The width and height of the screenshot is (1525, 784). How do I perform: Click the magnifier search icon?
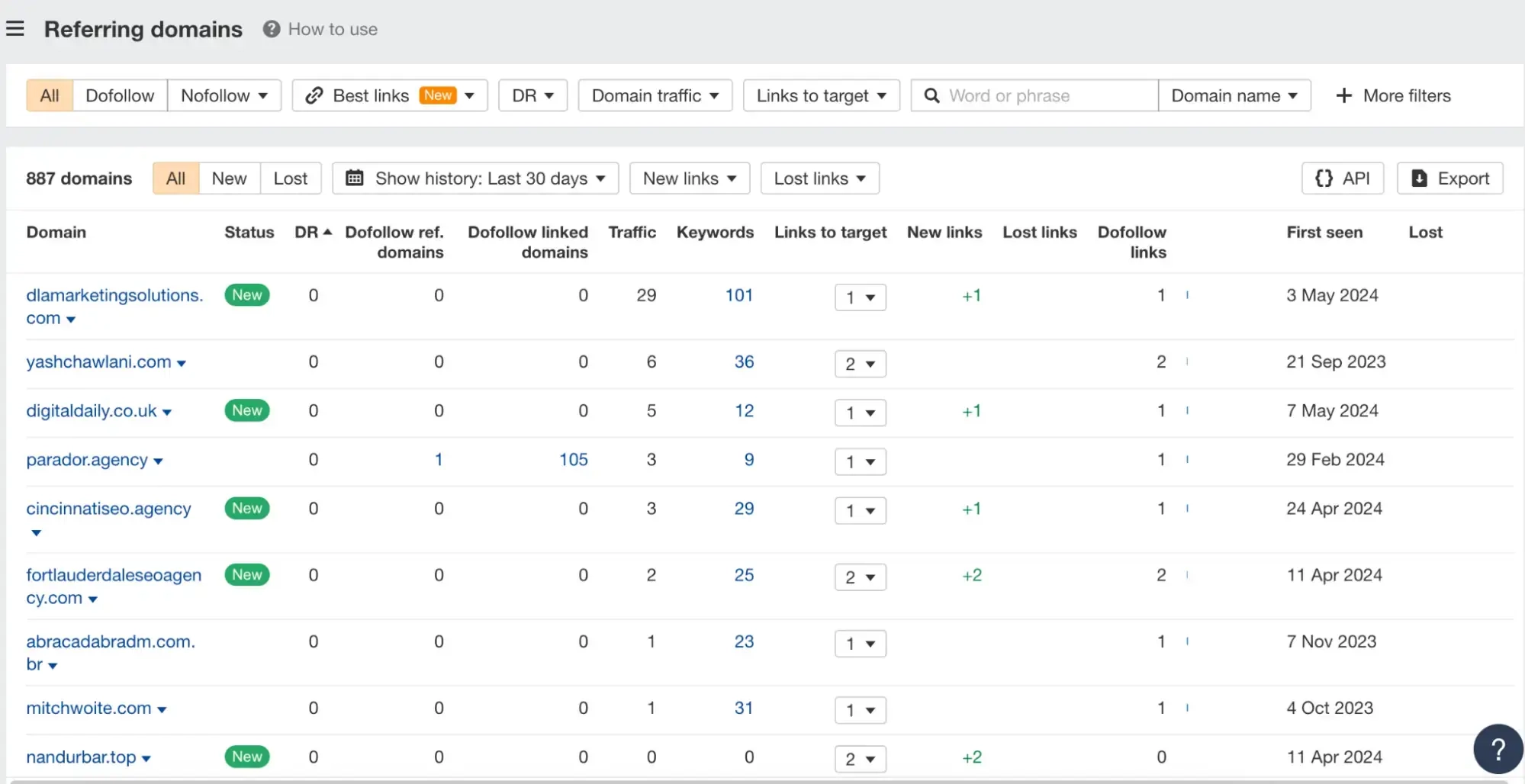click(x=931, y=95)
